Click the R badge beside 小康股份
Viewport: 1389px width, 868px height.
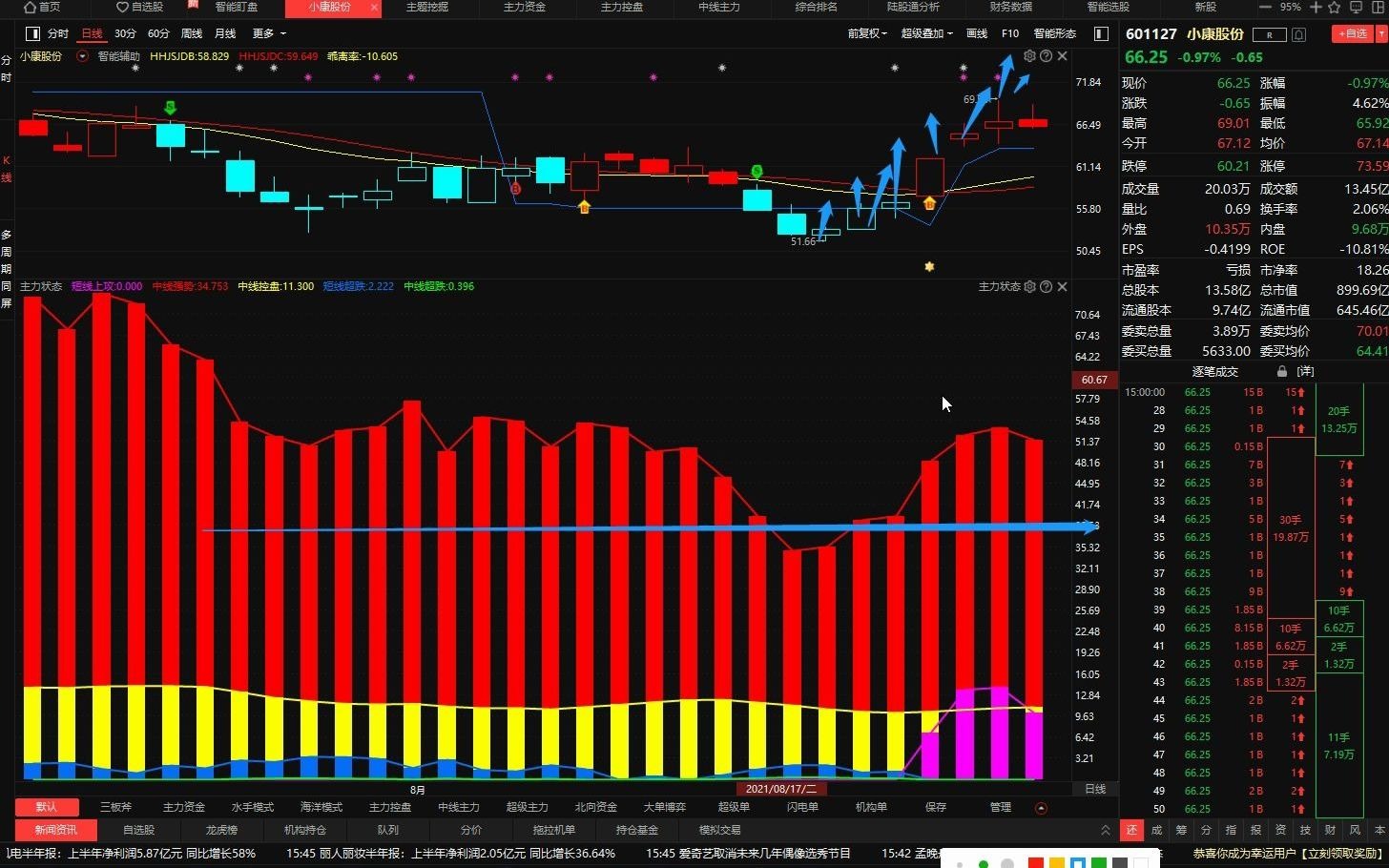pyautogui.click(x=1269, y=34)
